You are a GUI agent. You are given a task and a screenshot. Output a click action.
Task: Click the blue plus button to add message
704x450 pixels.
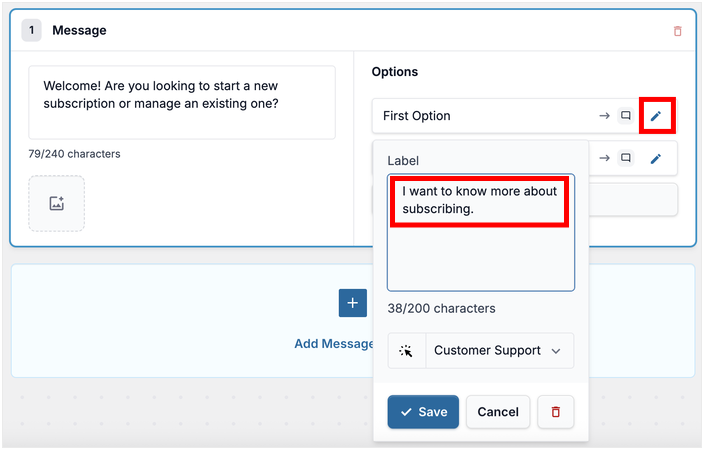pos(352,303)
